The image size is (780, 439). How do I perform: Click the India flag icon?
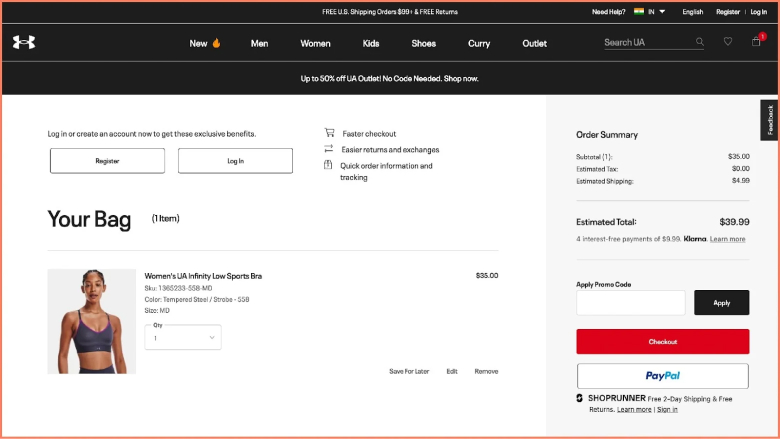click(x=639, y=11)
